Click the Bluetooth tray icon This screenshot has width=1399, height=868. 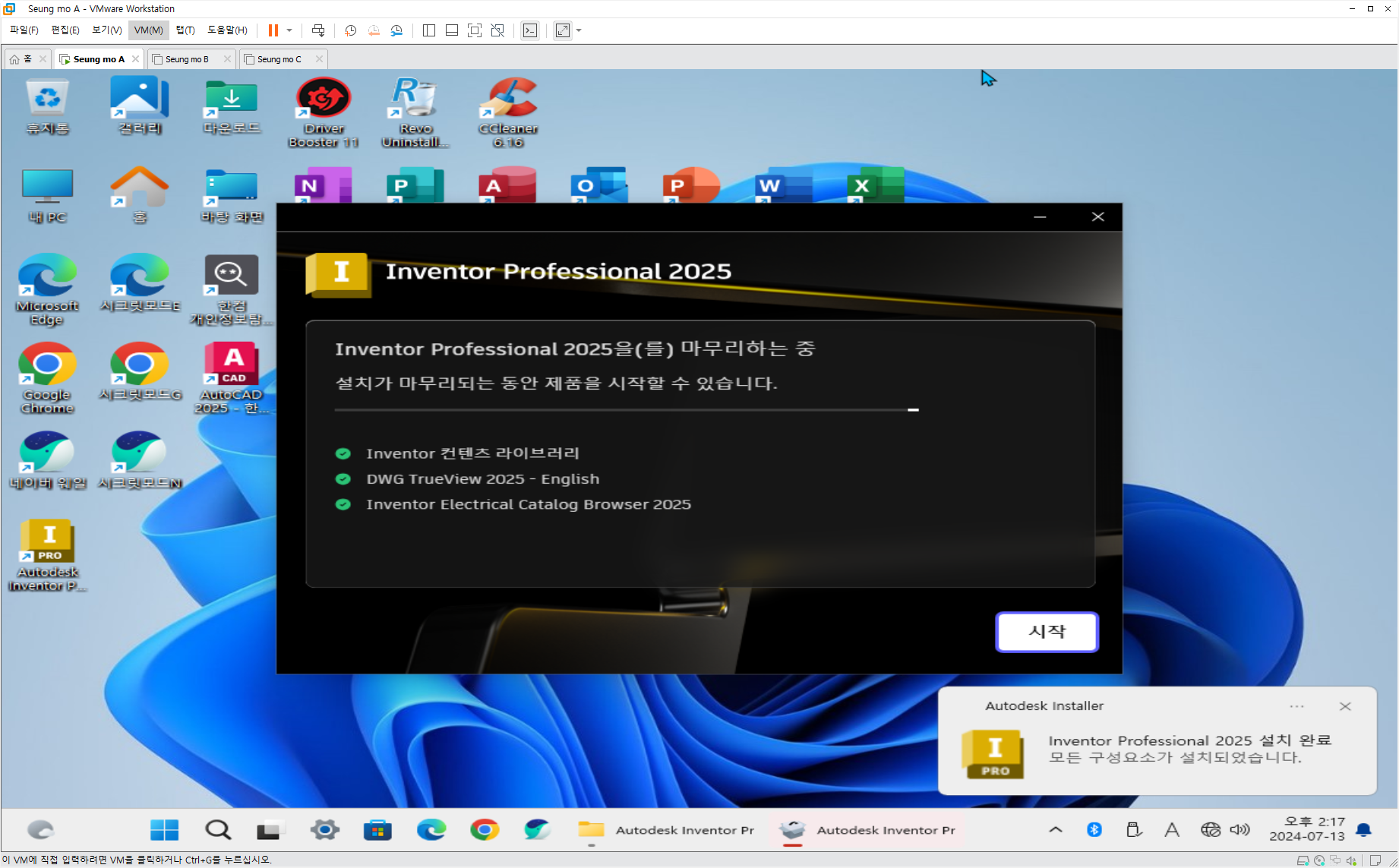coord(1094,830)
